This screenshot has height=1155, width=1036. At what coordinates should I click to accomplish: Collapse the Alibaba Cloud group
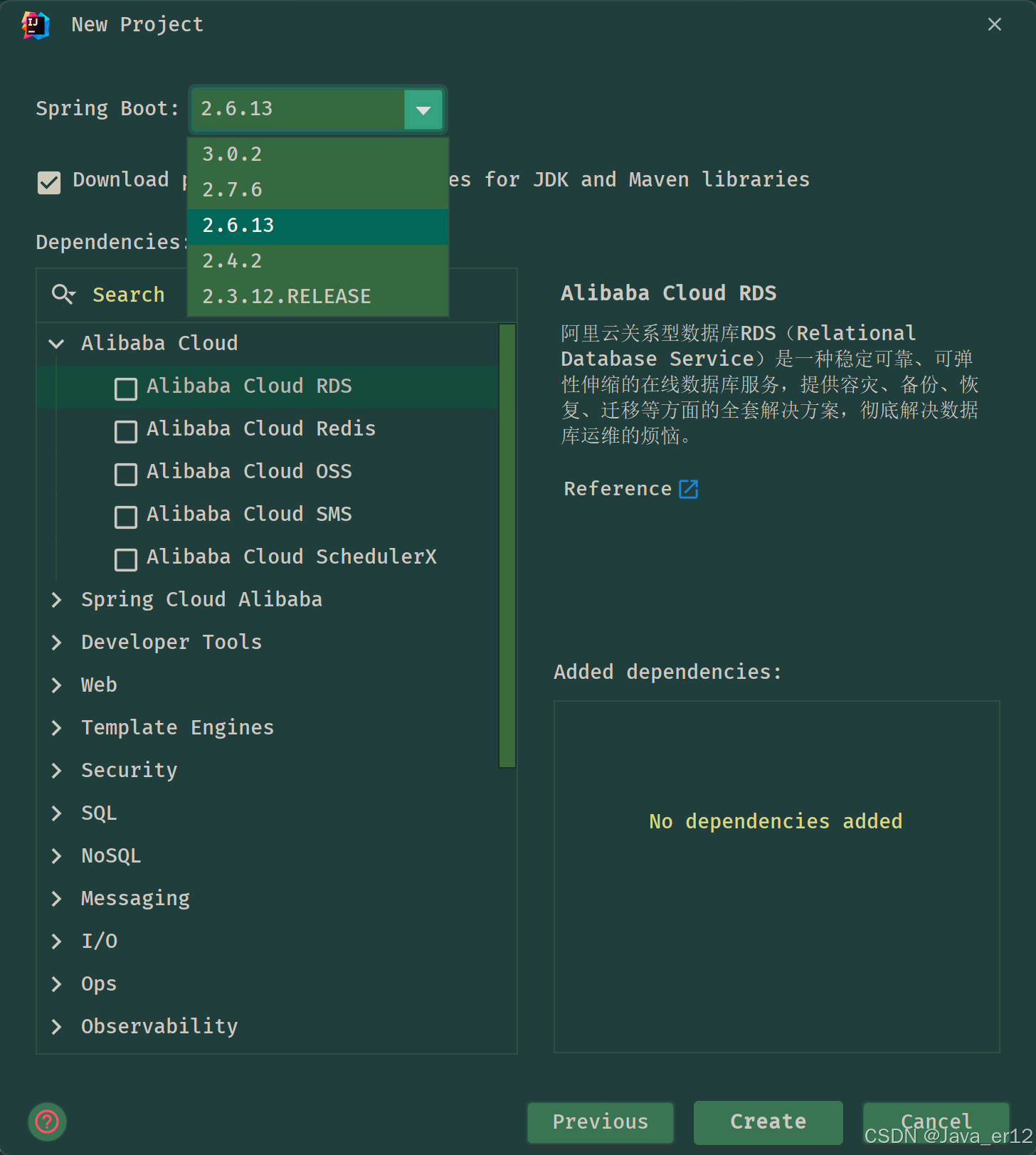pyautogui.click(x=56, y=344)
